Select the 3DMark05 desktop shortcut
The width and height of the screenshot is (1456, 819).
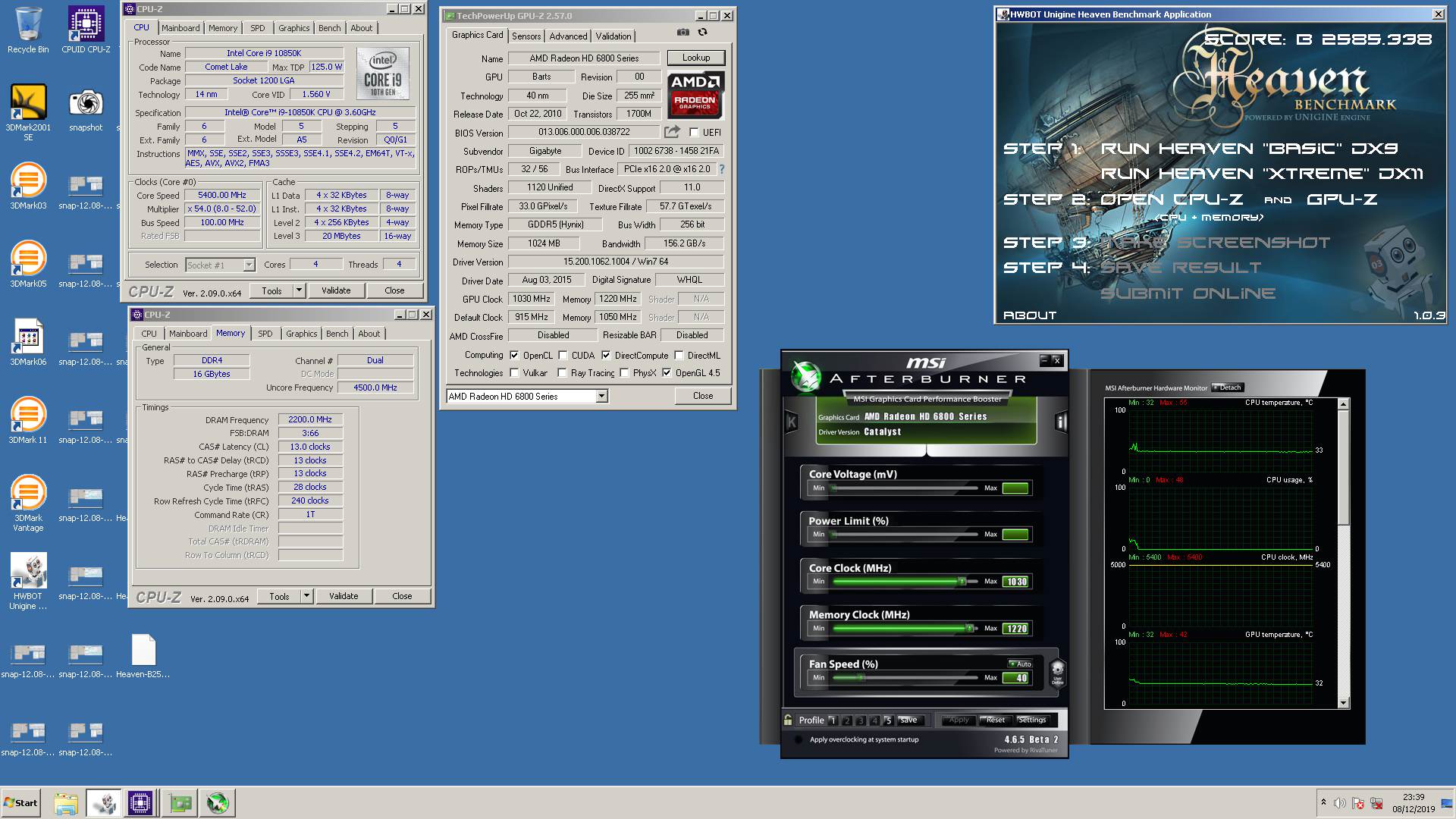click(x=28, y=265)
